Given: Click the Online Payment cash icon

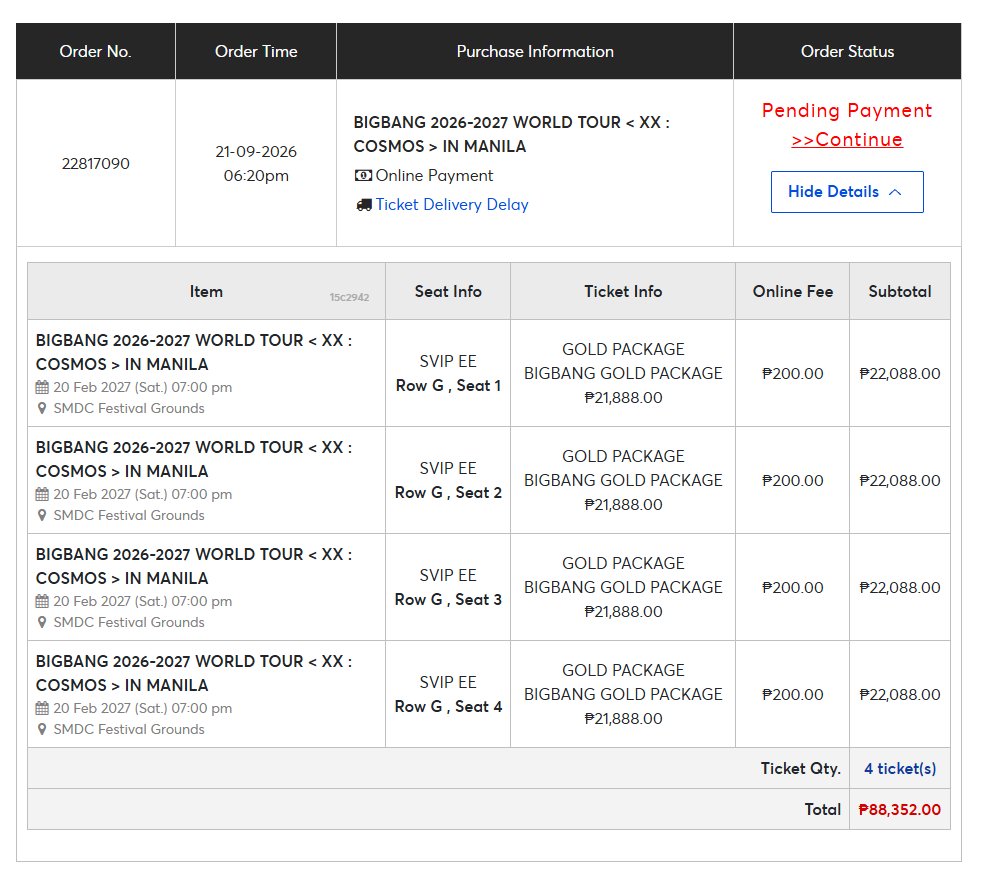Looking at the screenshot, I should tap(363, 176).
